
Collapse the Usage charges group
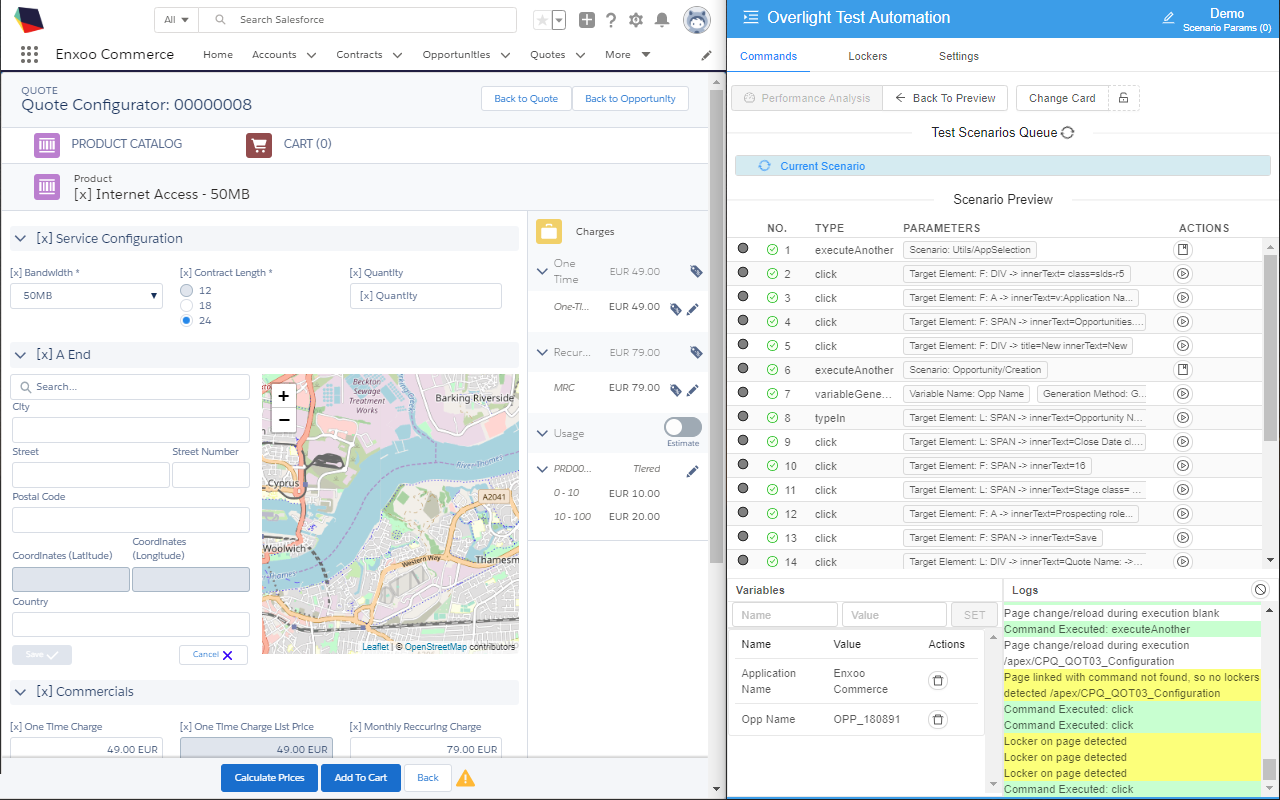point(542,434)
